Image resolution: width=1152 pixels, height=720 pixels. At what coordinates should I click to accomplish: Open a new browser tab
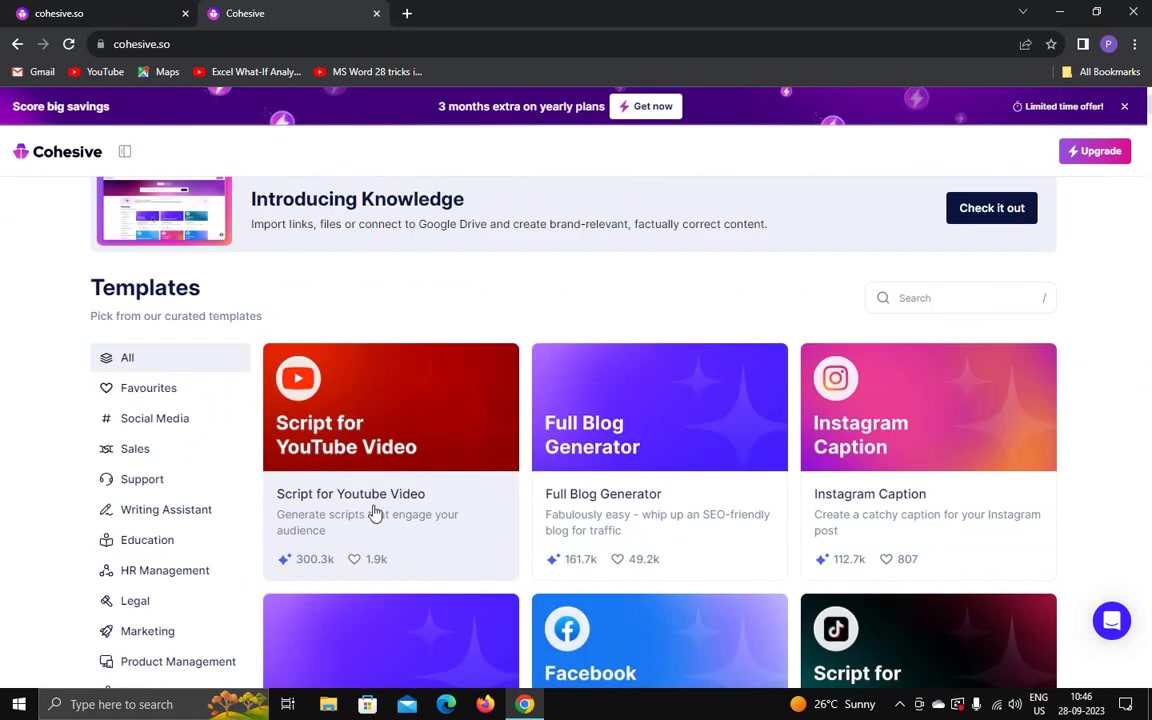coord(407,13)
